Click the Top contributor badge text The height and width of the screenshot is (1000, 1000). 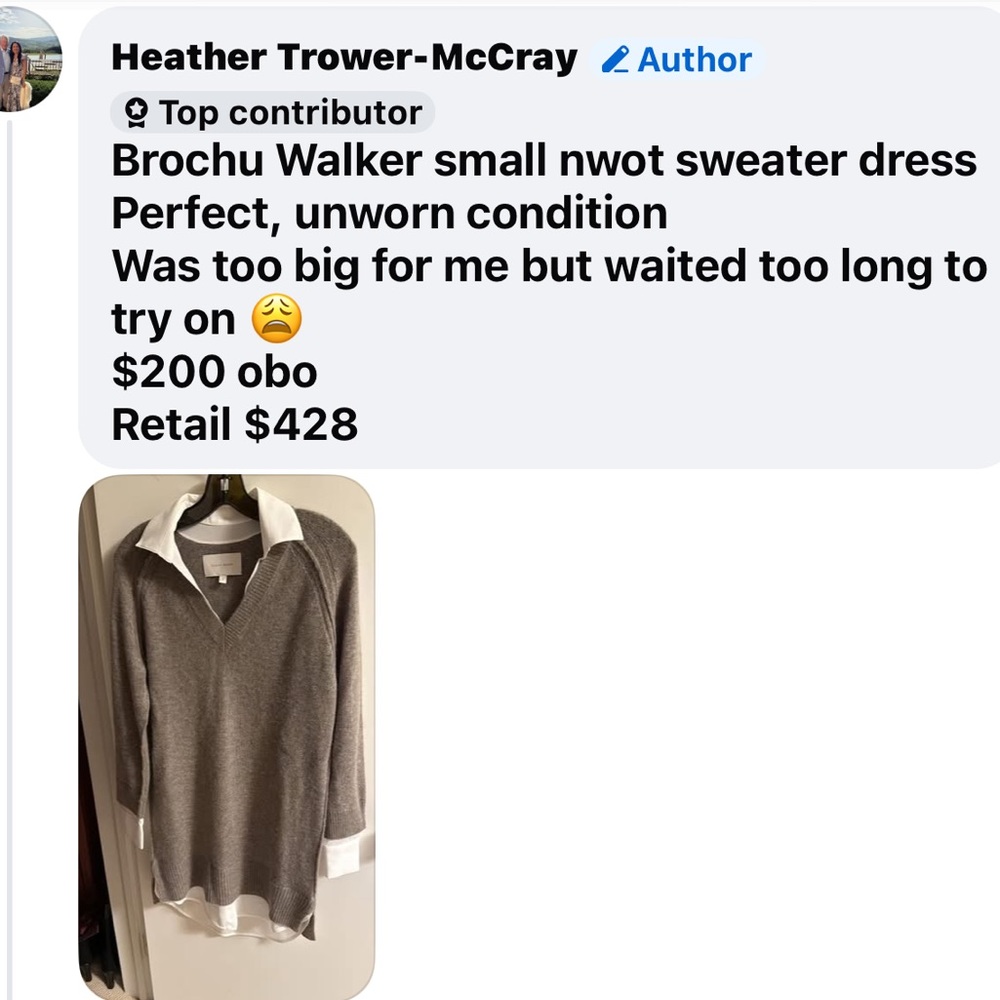(x=290, y=113)
